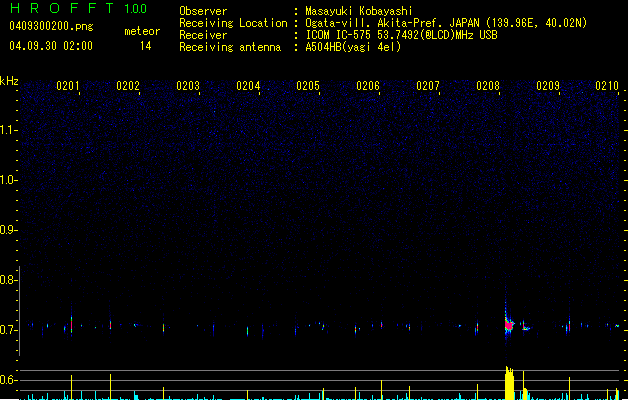Click the 0.8 kHz axis label

pyautogui.click(x=8, y=280)
